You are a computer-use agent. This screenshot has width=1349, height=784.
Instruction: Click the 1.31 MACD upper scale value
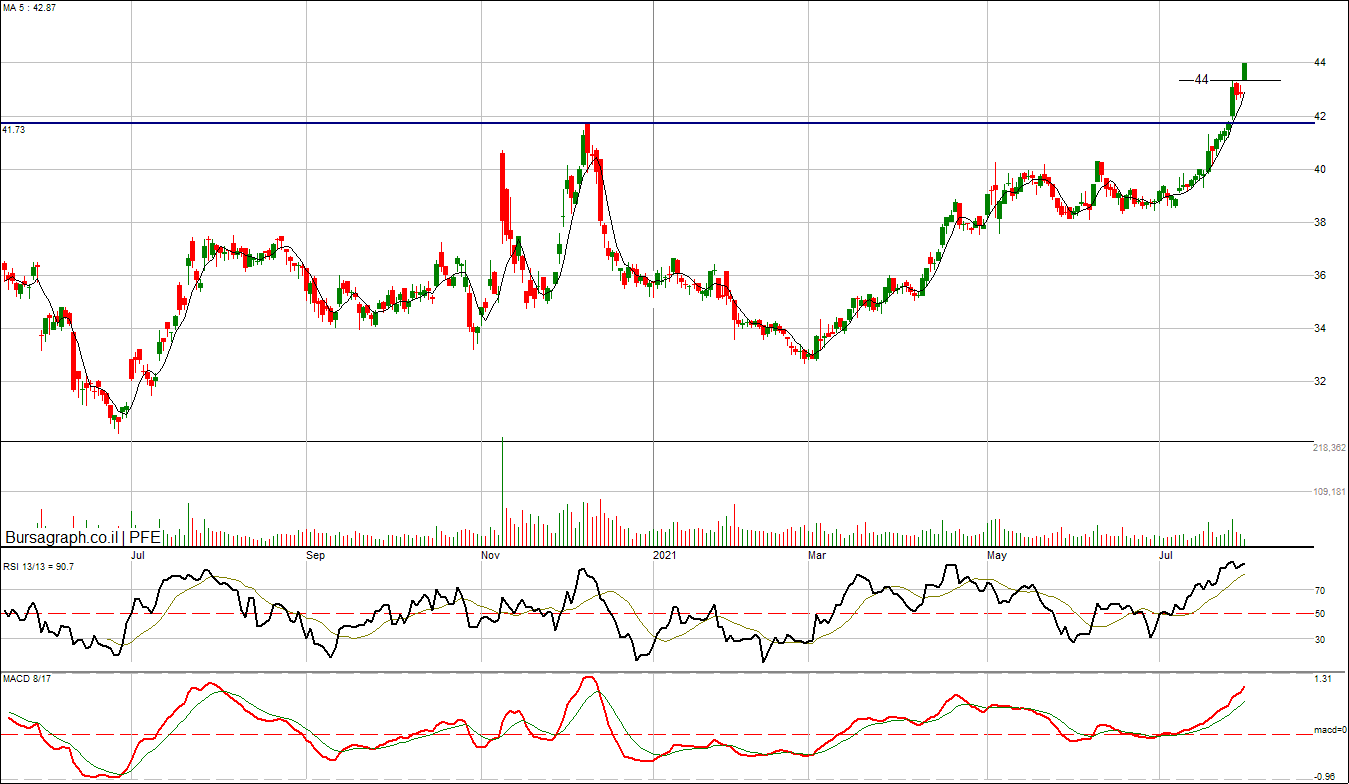coord(1321,680)
